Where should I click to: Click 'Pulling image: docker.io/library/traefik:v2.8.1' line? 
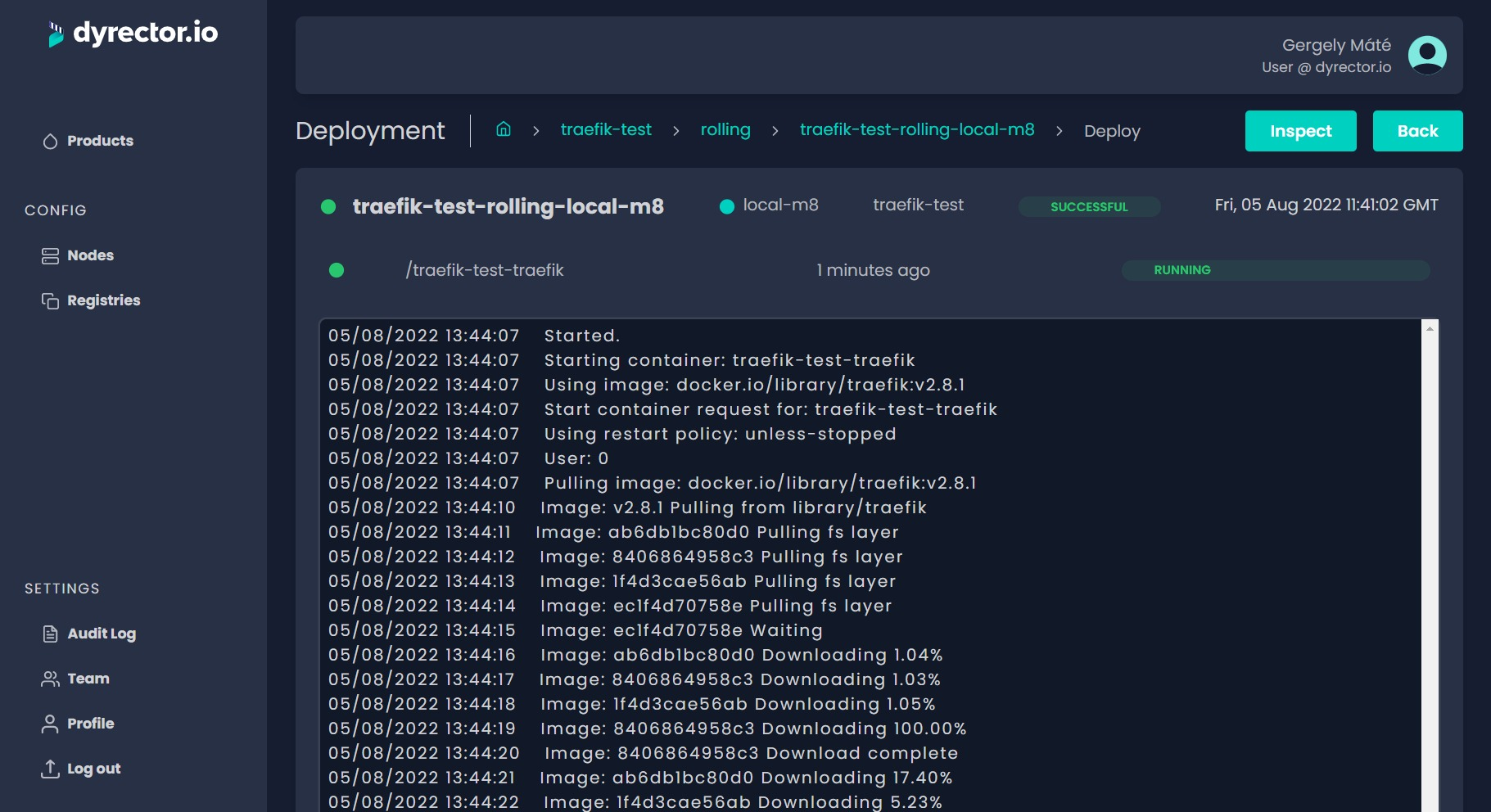[x=760, y=483]
